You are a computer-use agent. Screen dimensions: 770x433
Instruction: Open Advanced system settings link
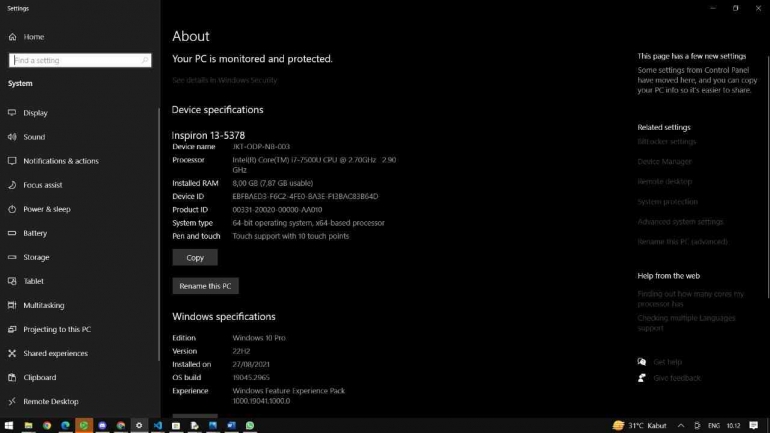[x=681, y=222]
